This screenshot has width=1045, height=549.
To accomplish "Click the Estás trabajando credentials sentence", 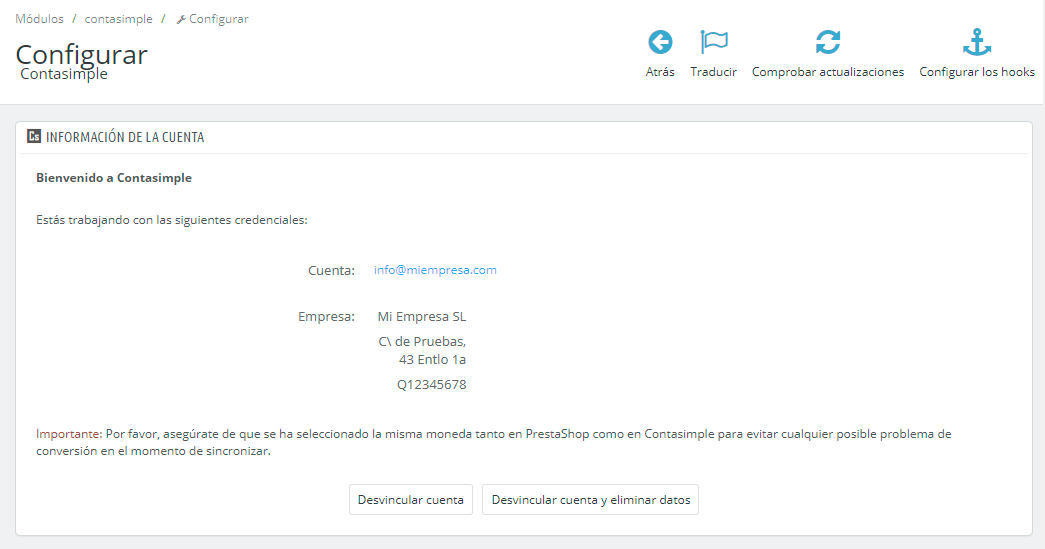I will (172, 220).
